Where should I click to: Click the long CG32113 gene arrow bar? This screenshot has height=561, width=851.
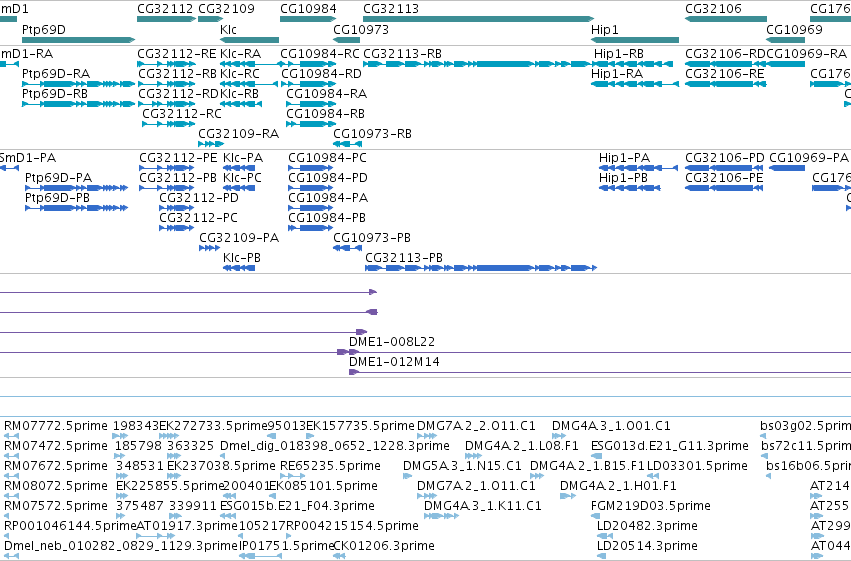tap(478, 19)
